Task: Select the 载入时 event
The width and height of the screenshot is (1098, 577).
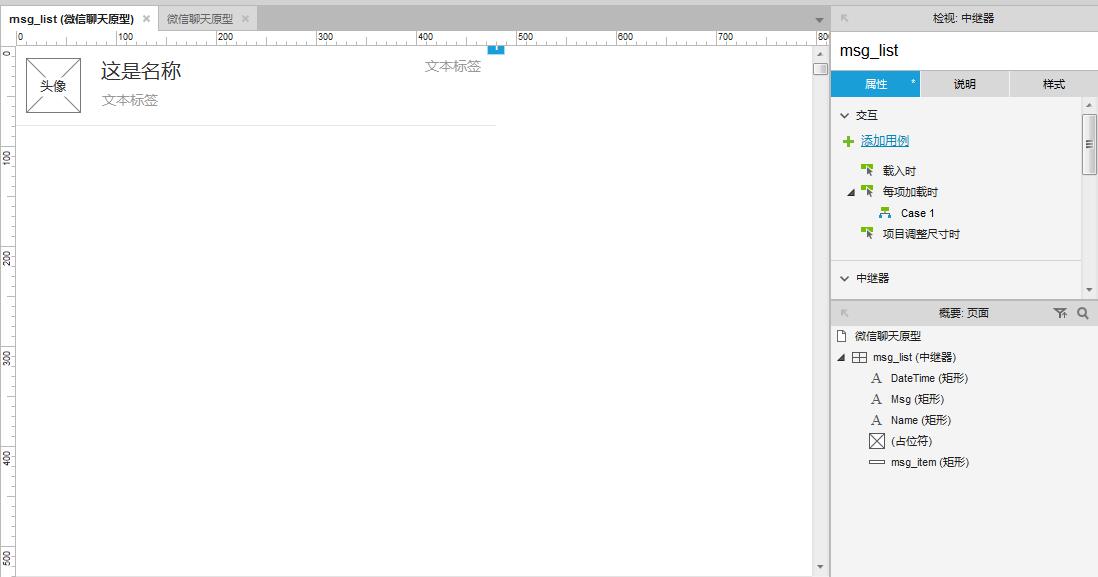Action: [899, 171]
